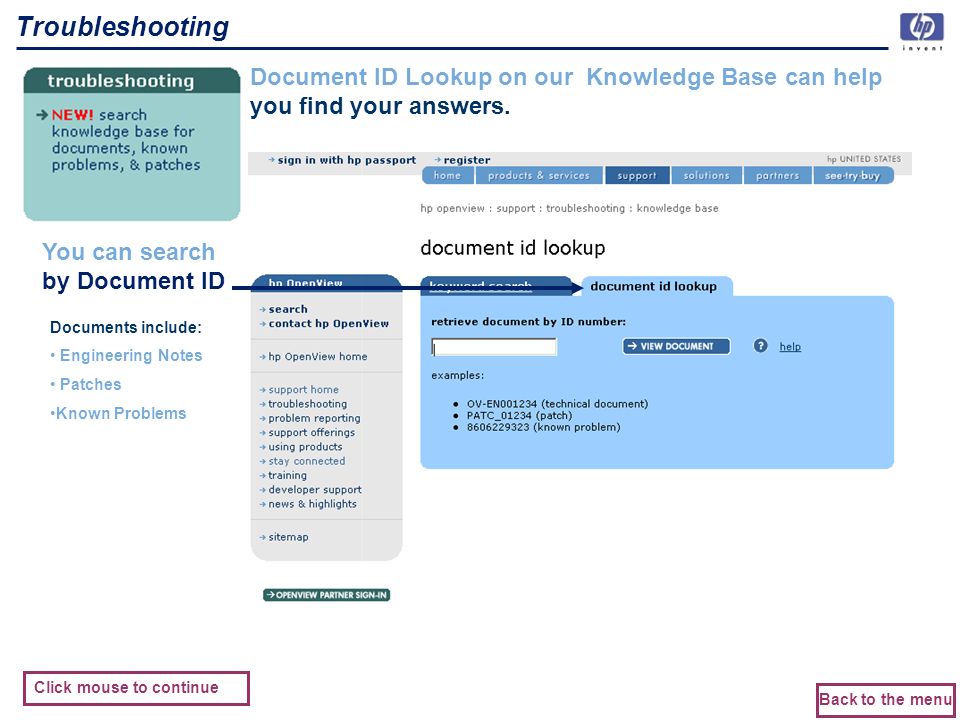Switch to the keyword search tab
This screenshot has height=720, width=960.
tap(481, 286)
